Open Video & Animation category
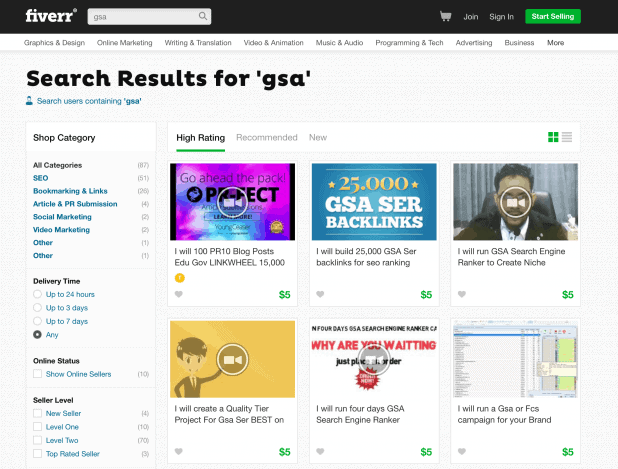 pos(274,43)
